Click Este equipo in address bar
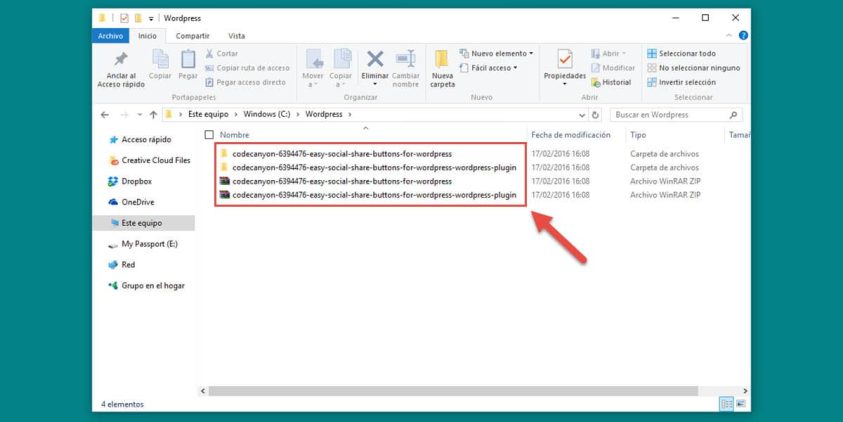This screenshot has width=843, height=422. coord(208,115)
